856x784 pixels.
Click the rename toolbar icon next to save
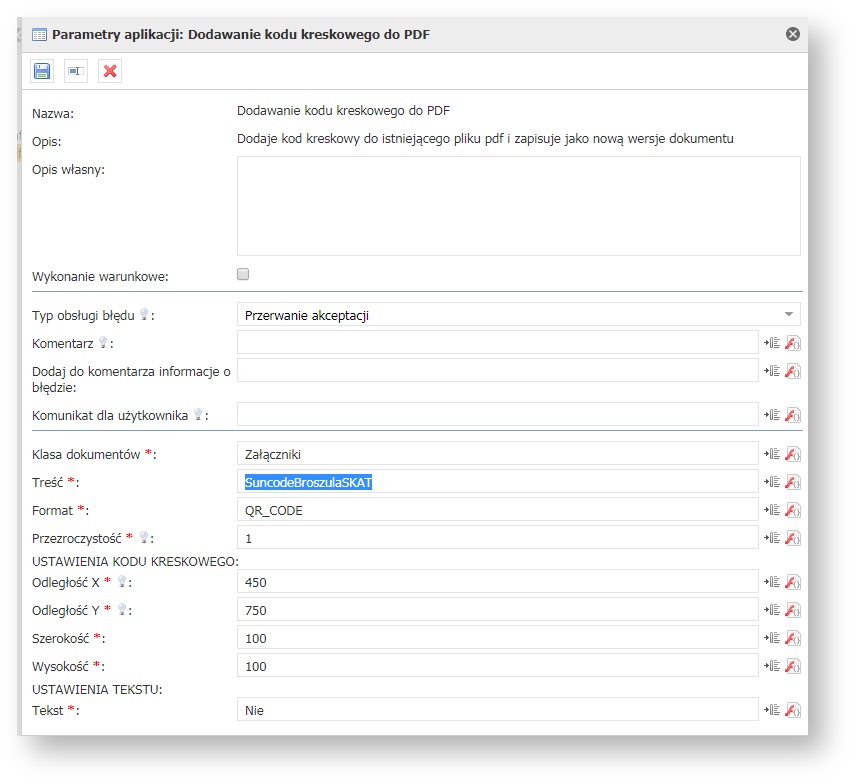(76, 71)
